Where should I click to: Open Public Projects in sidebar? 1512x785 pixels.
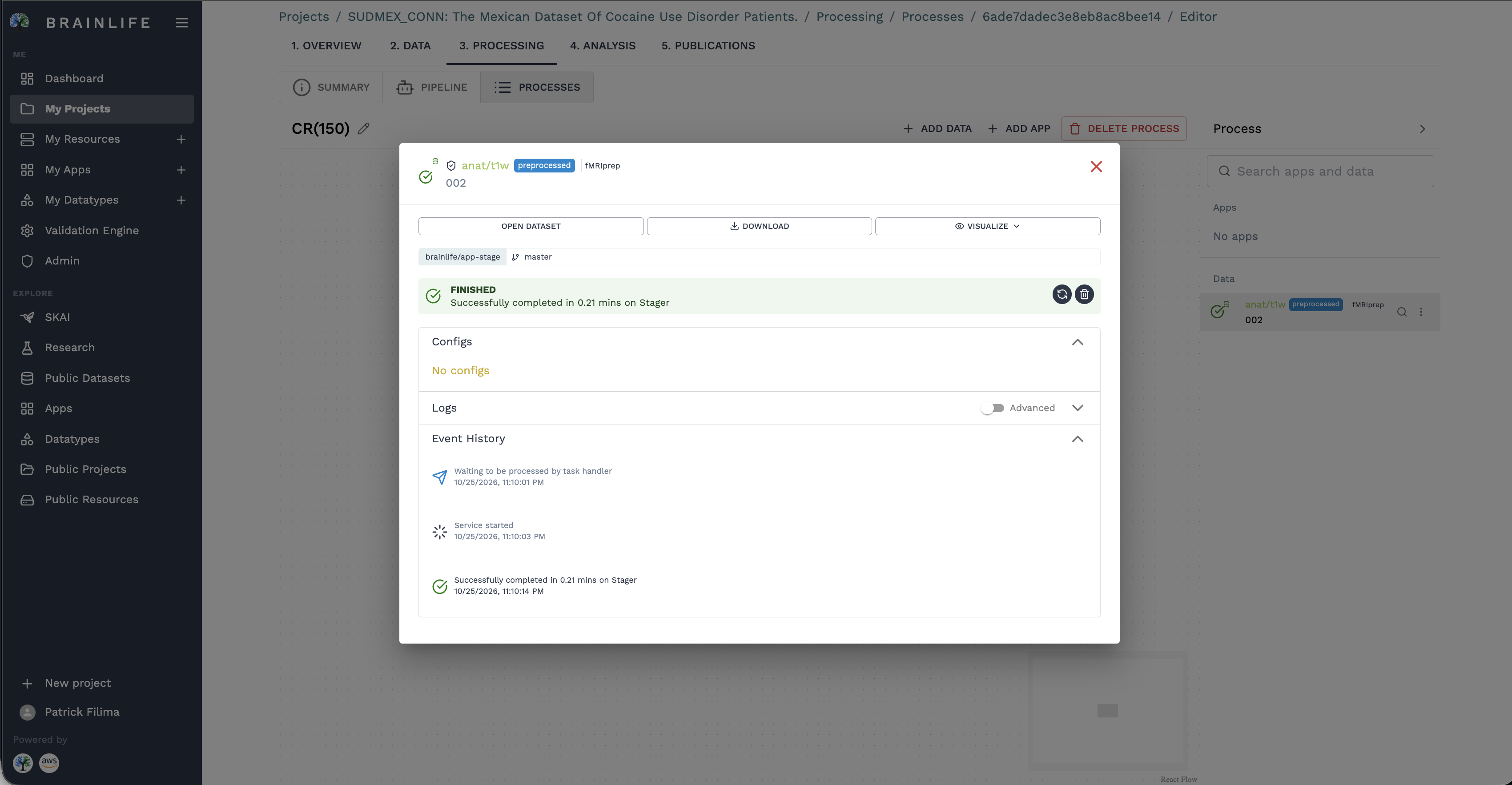(x=101, y=469)
